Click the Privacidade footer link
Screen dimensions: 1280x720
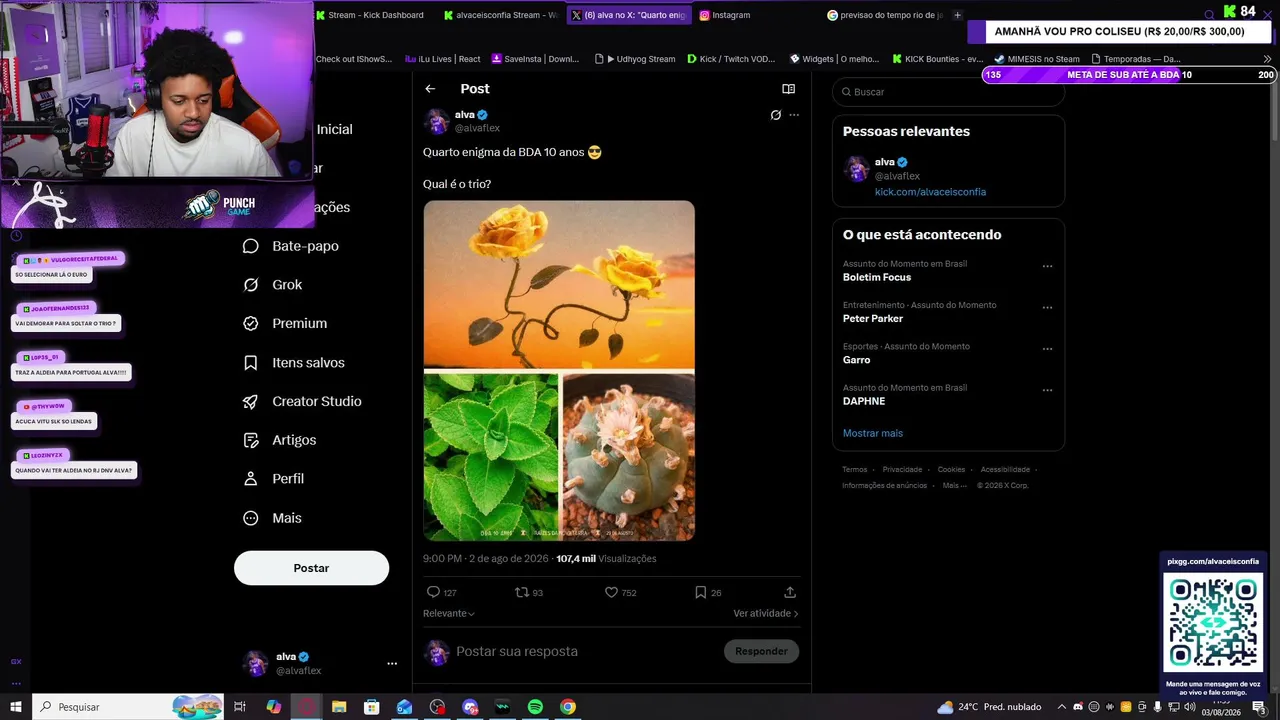tap(902, 469)
